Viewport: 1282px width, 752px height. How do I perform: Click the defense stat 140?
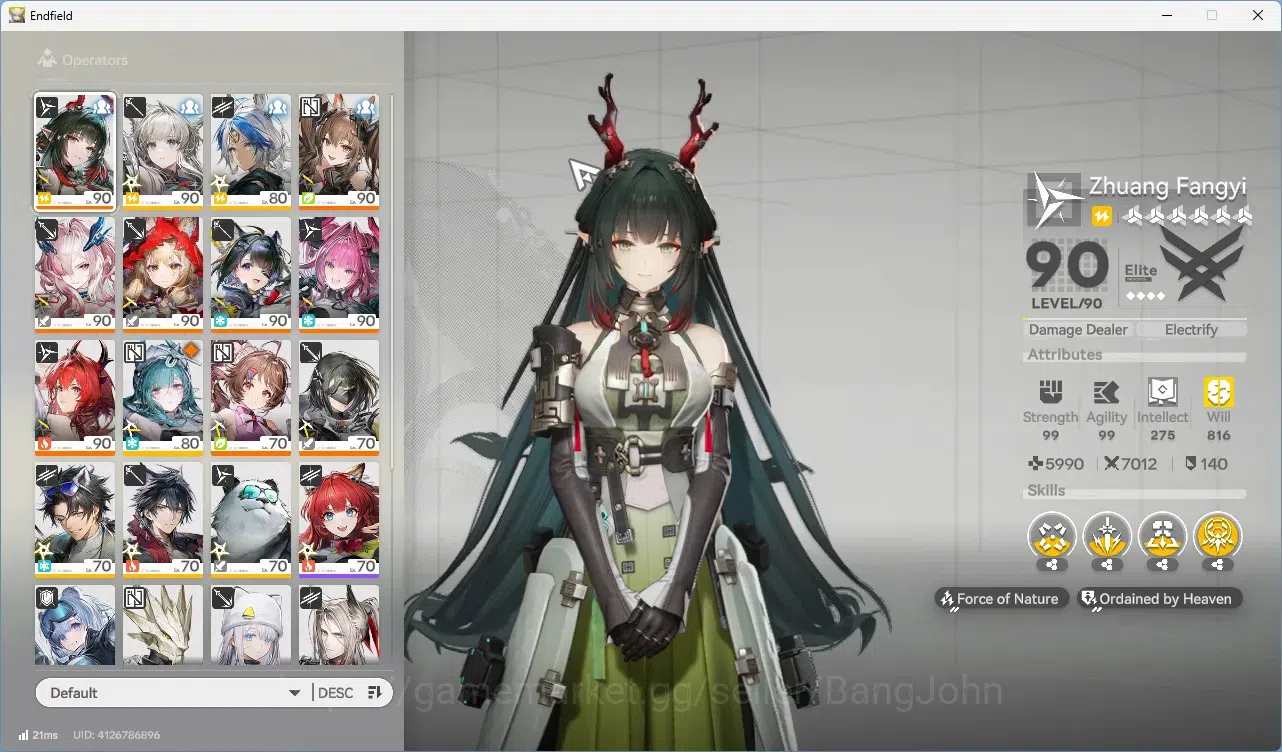[1206, 464]
